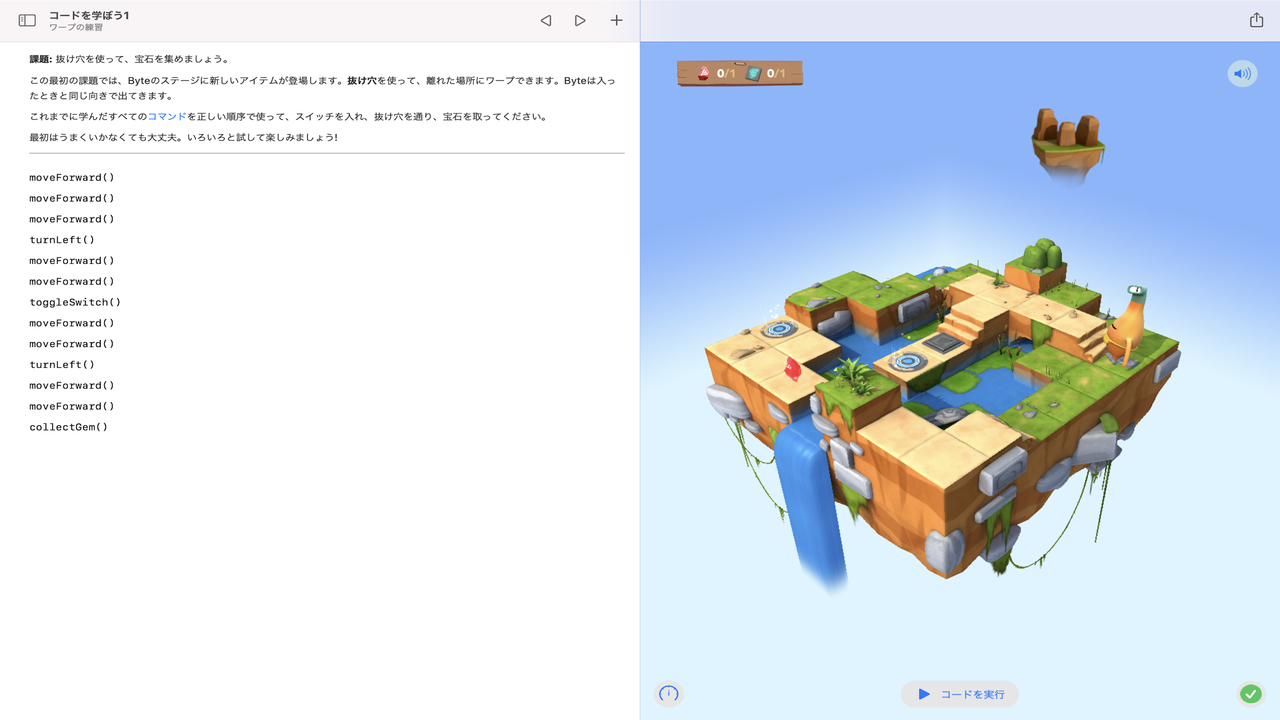Select moveForward() line right after toggleSwitch()
Screen dimensions: 1280x720
click(x=72, y=323)
